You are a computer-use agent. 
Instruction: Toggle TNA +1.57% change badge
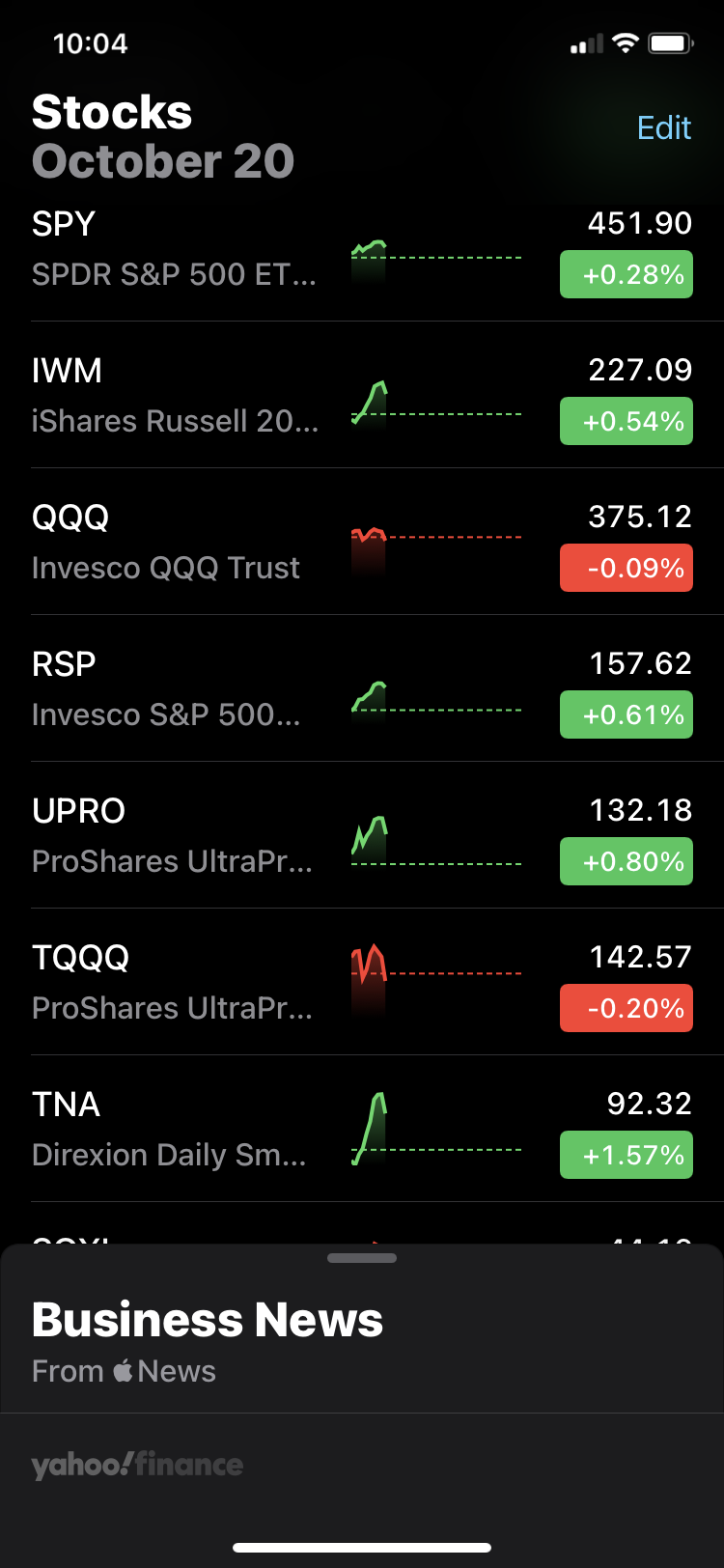(x=627, y=1155)
